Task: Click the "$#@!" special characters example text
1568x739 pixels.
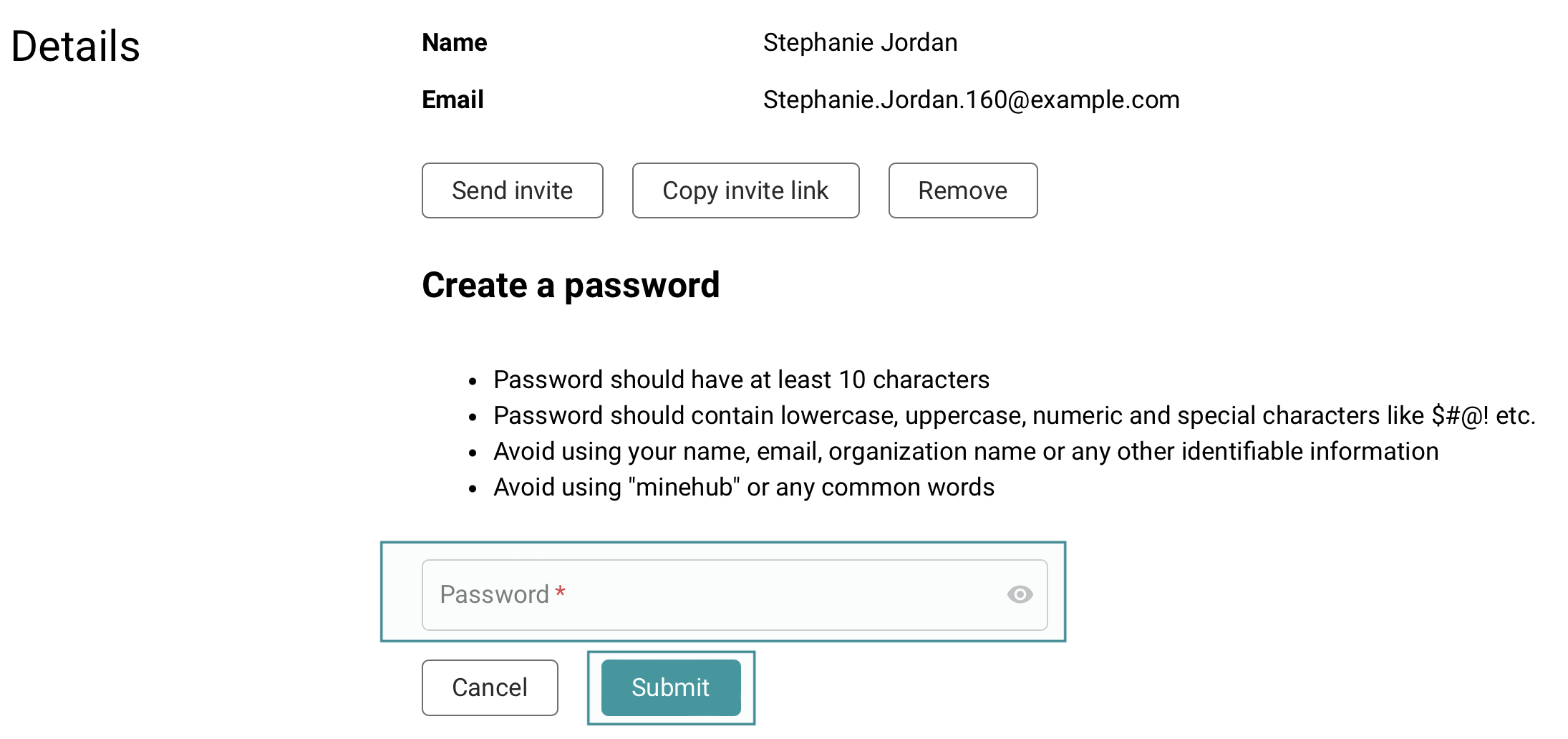Action: 1460,415
